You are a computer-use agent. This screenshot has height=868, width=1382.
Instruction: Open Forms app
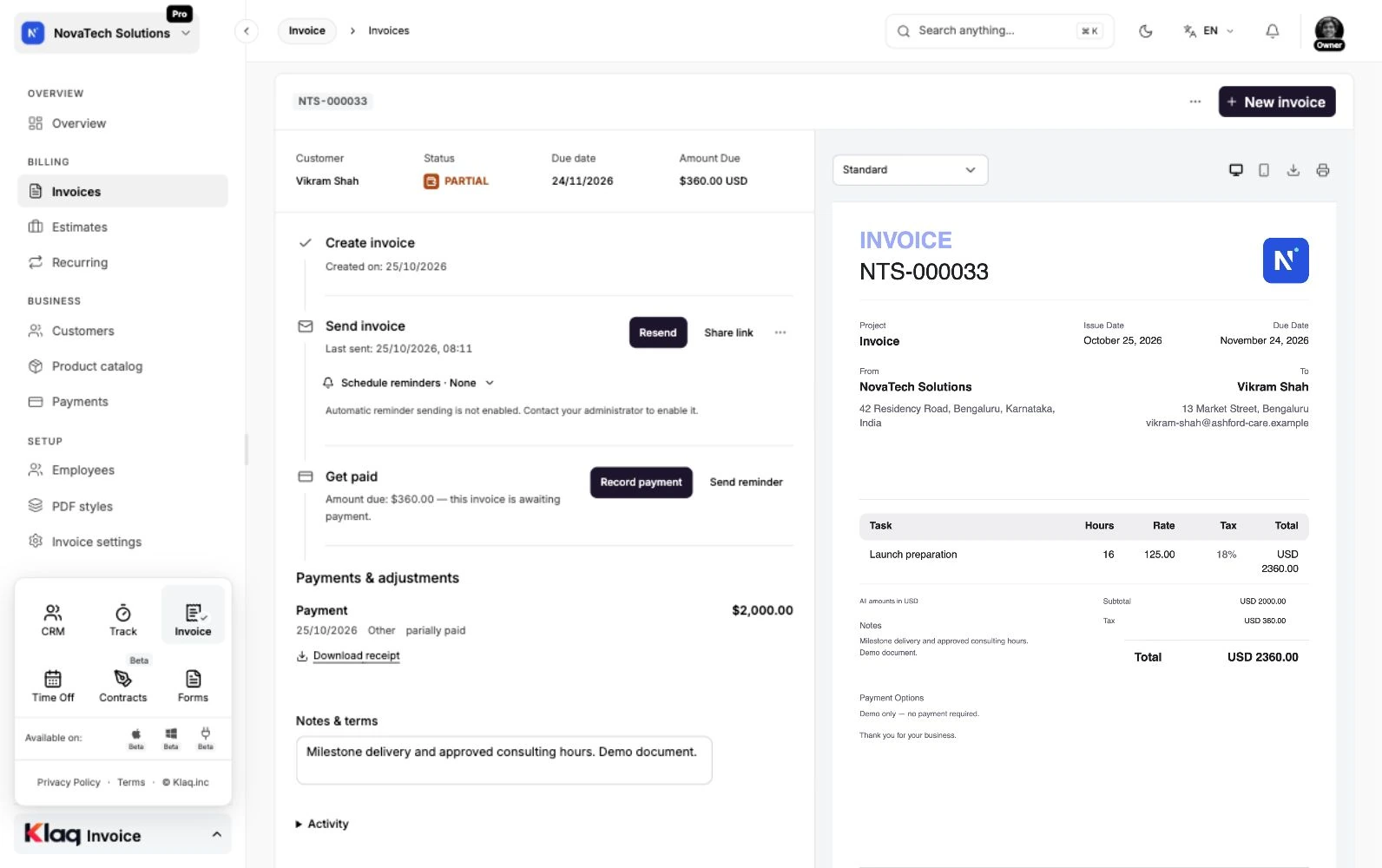pyautogui.click(x=193, y=686)
